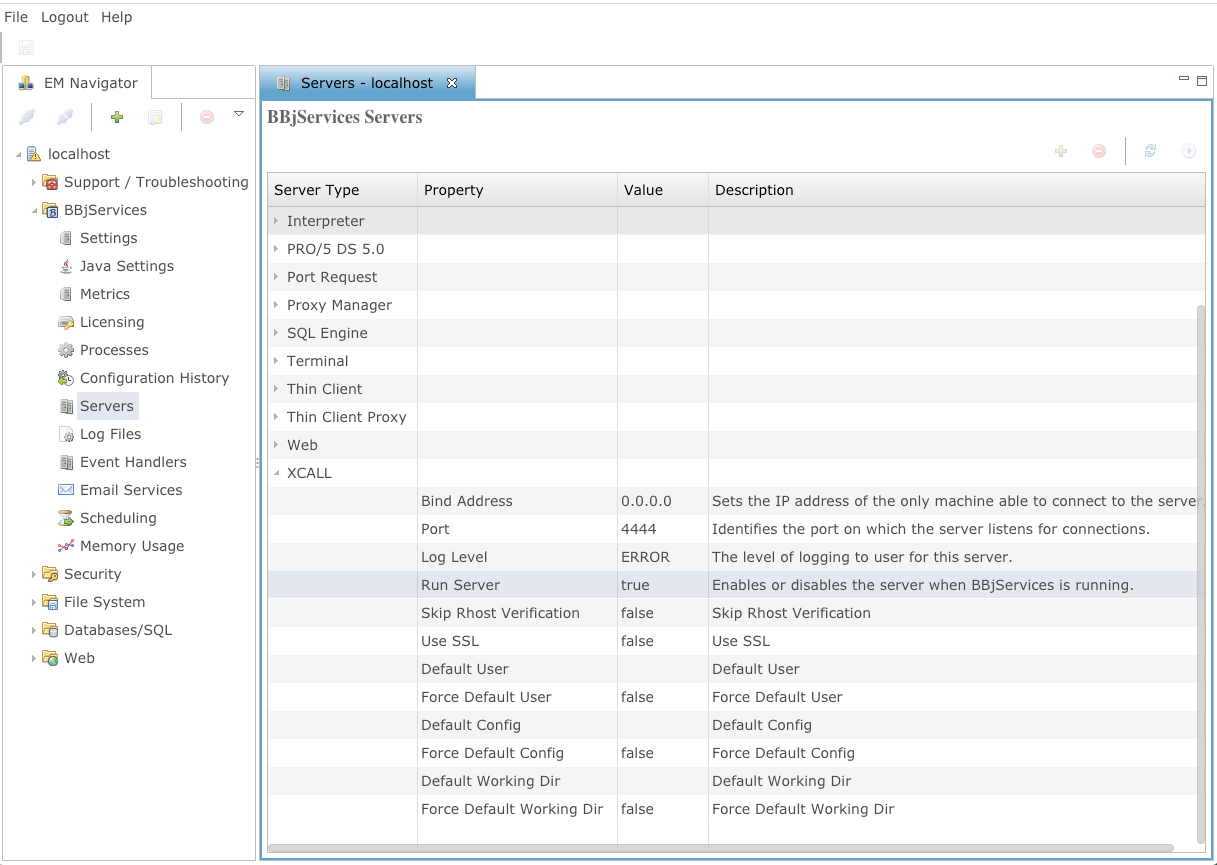Click the Email Services envelope icon
The width and height of the screenshot is (1217, 865).
point(66,490)
